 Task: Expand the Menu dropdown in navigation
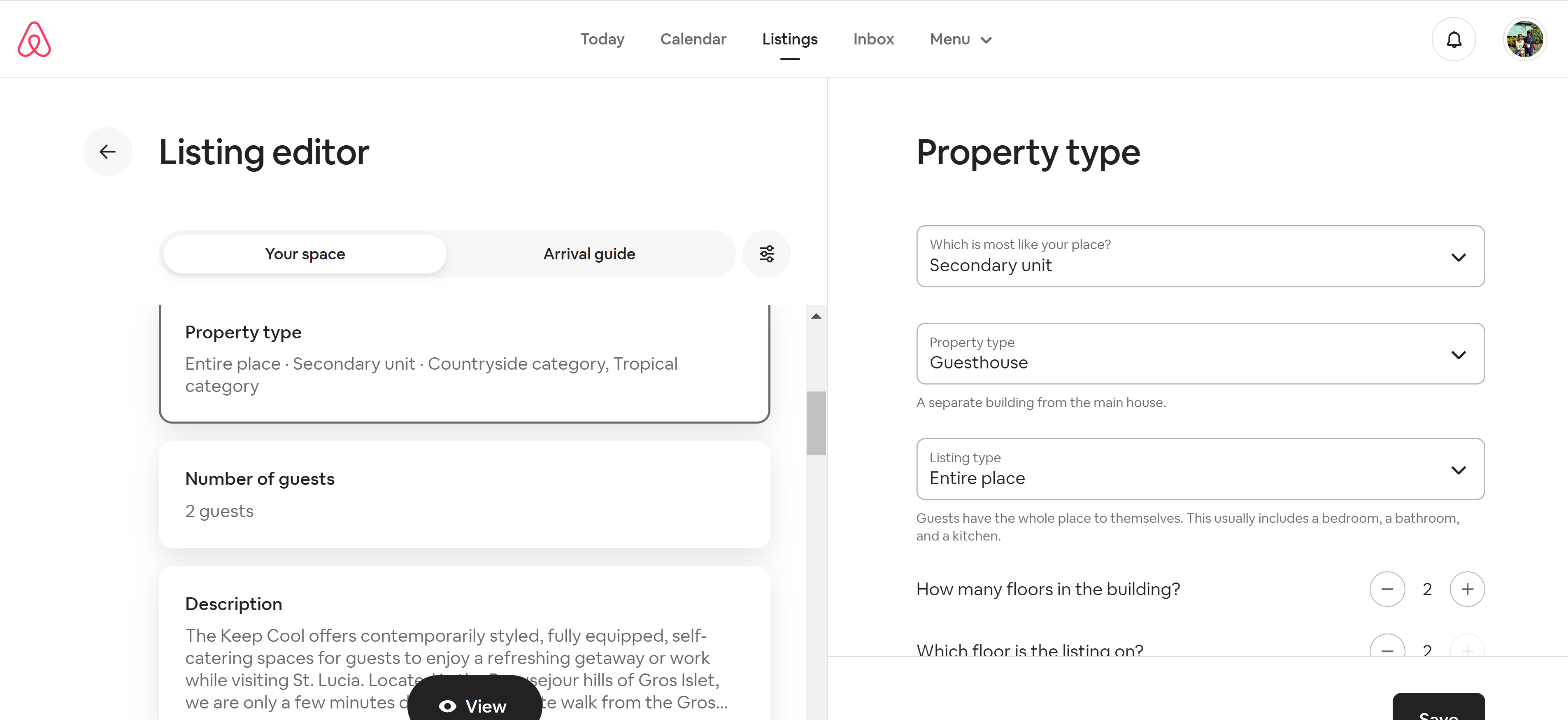pyautogui.click(x=961, y=40)
